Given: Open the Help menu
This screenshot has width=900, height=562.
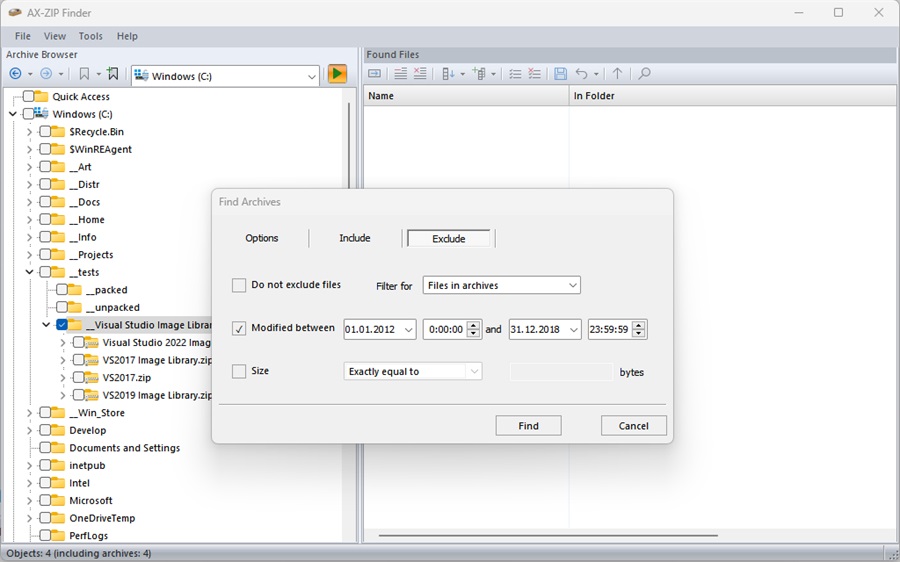Looking at the screenshot, I should point(127,36).
